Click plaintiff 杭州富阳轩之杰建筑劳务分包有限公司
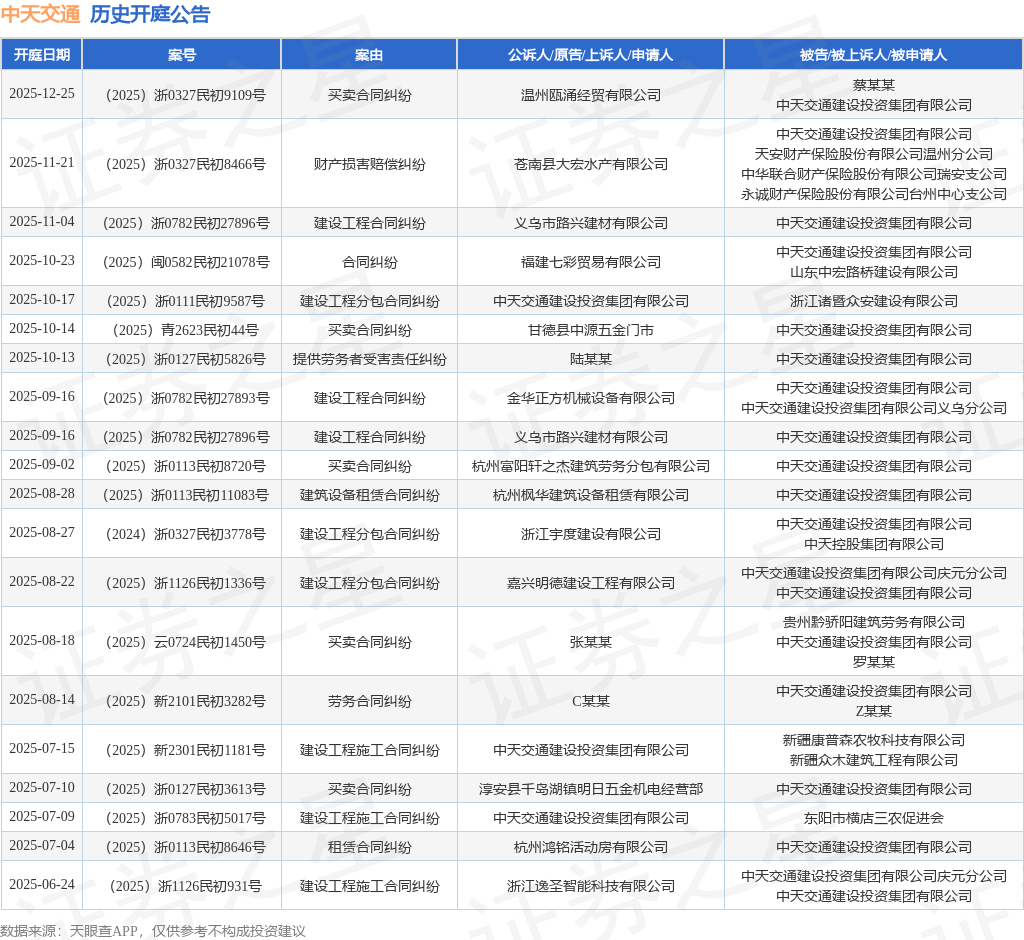 click(x=590, y=466)
